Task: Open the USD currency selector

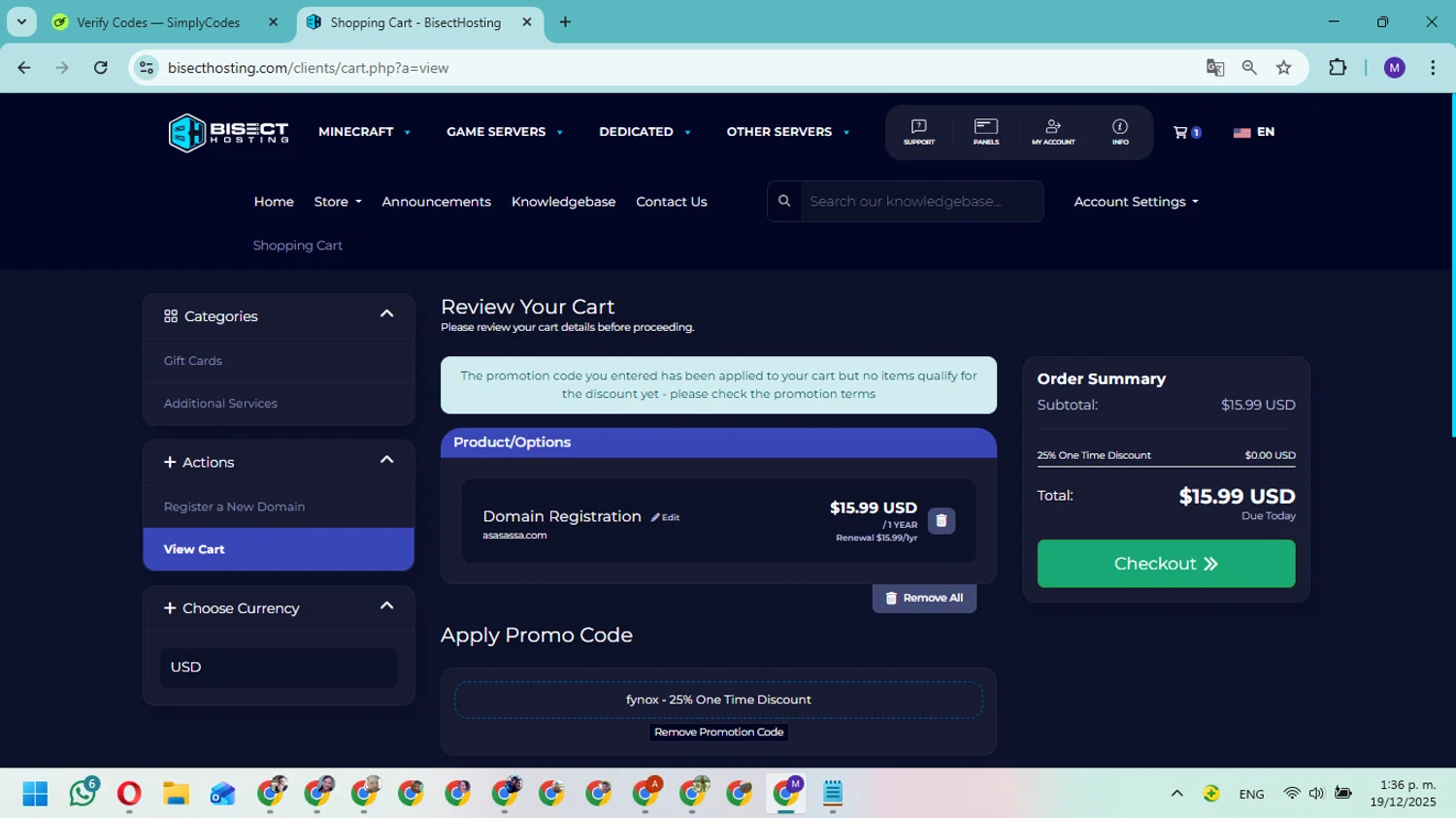Action: 279,668
